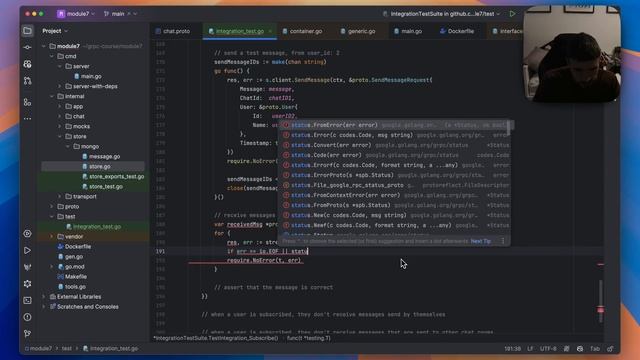Open the Git tool window

pyautogui.click(x=27, y=333)
